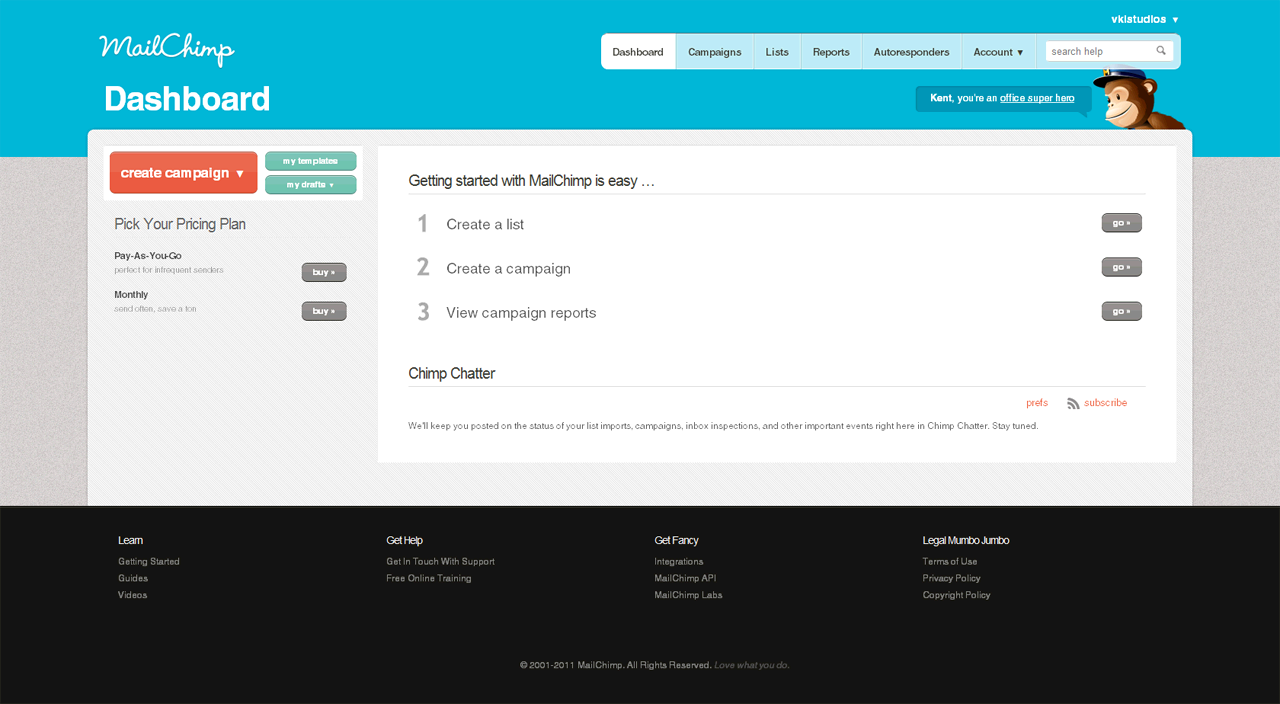Click go for Create a list
Viewport: 1280px width, 704px height.
click(x=1121, y=223)
